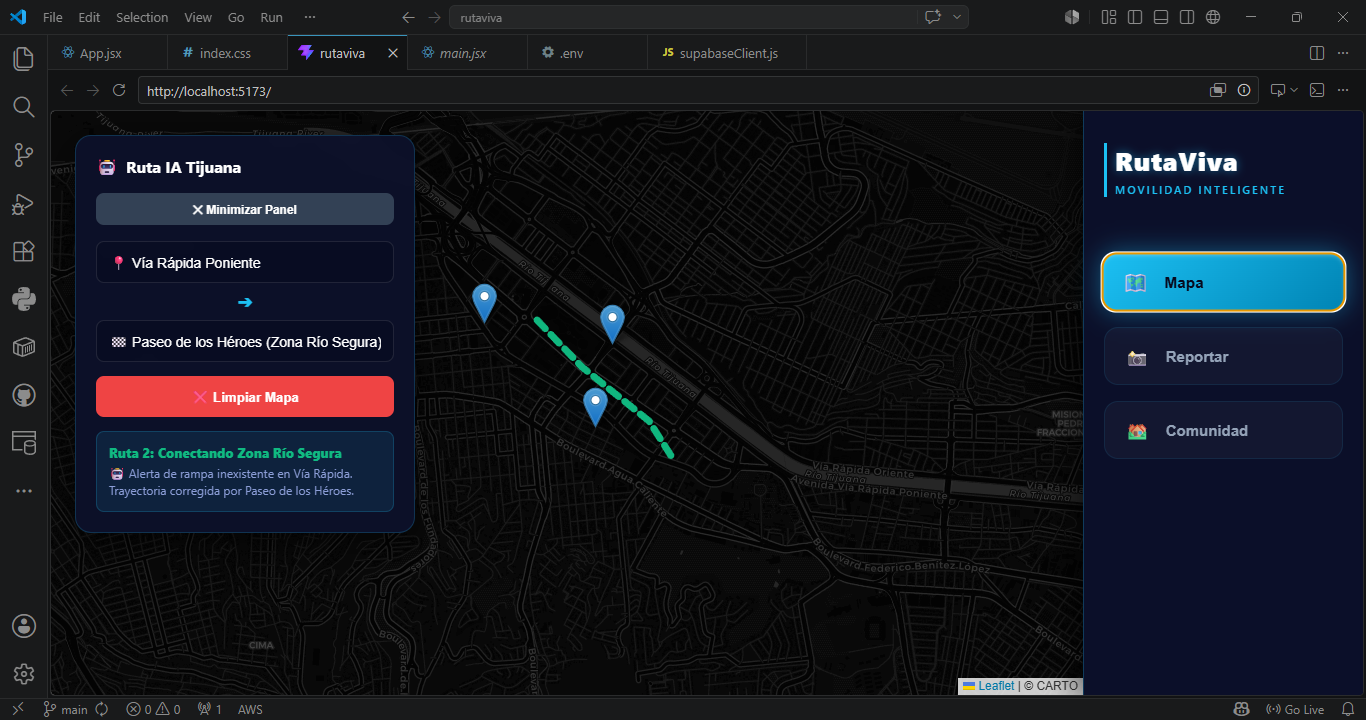Image resolution: width=1366 pixels, height=720 pixels.
Task: Open the Source Control view
Action: tap(23, 155)
